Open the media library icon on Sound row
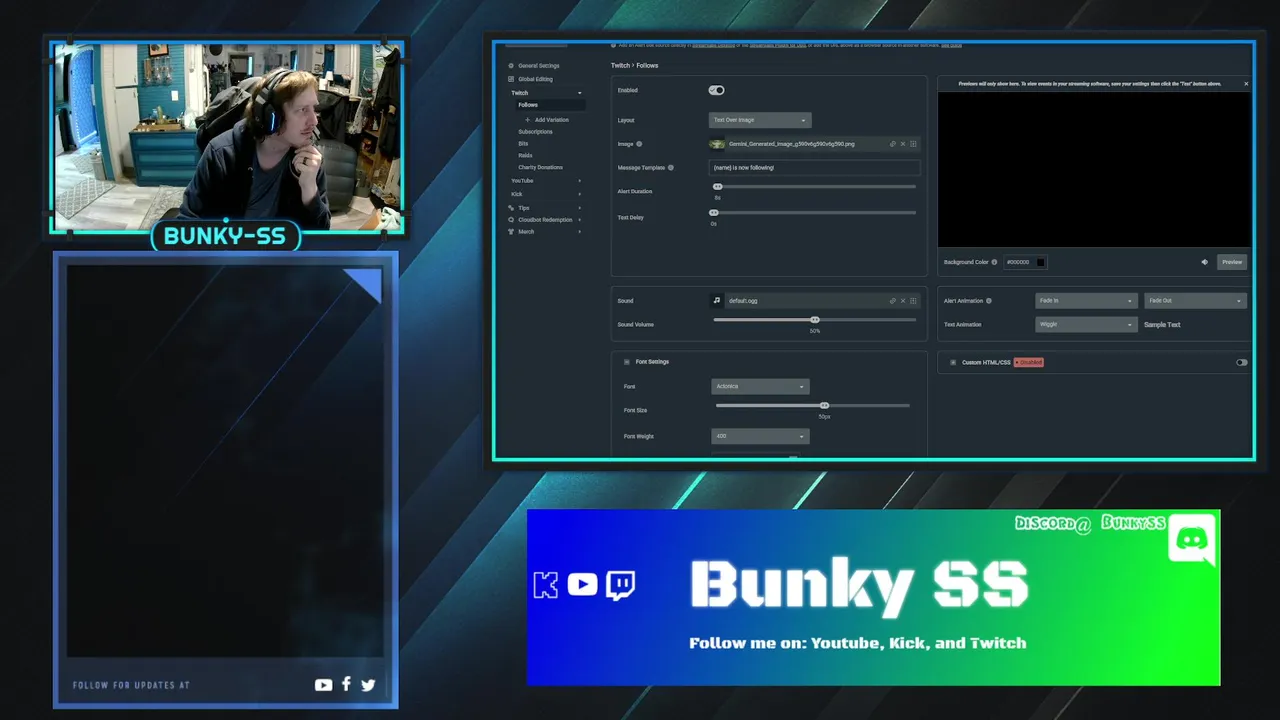 pos(913,300)
